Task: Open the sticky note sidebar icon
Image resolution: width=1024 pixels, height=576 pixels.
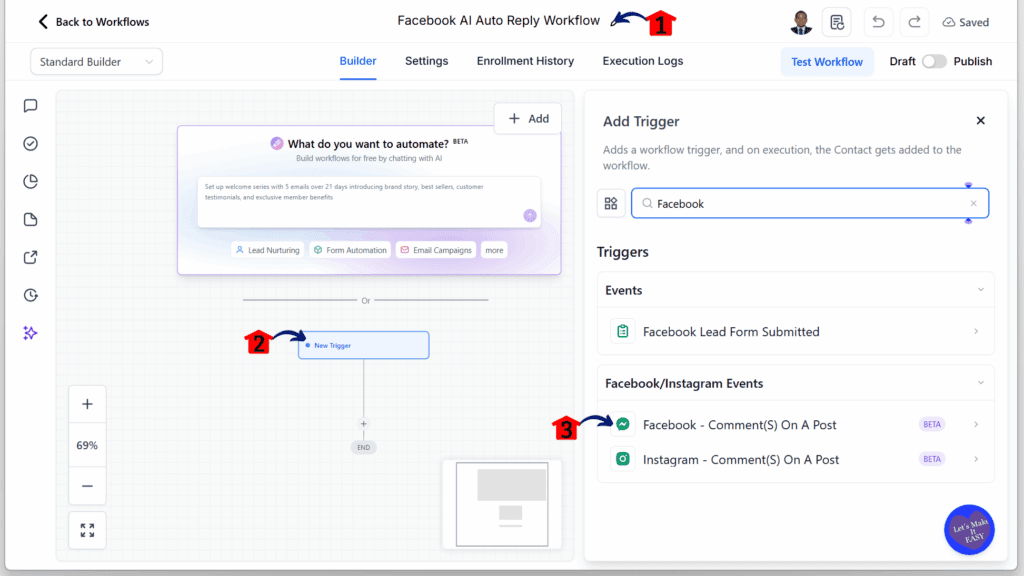Action: point(30,219)
